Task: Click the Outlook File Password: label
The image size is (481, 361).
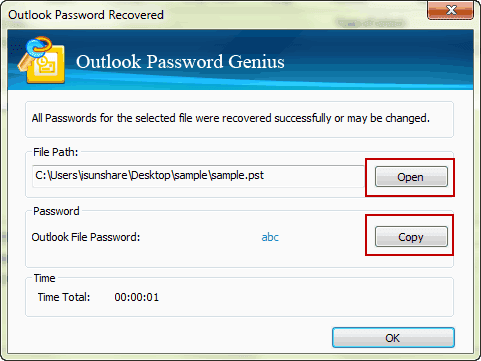Action: click(86, 237)
